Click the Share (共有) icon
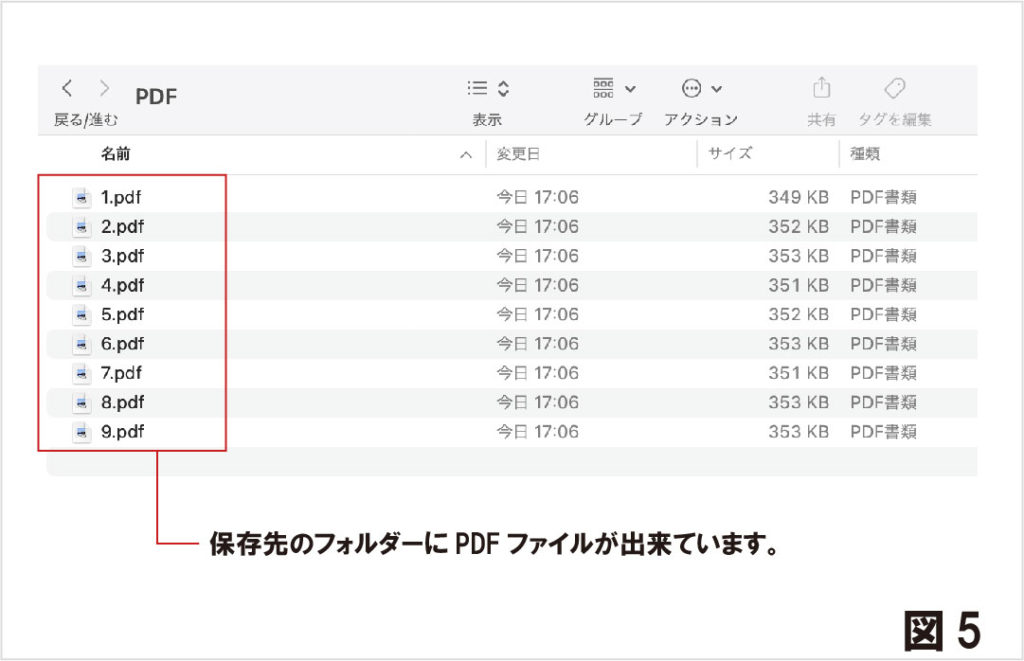The image size is (1024, 661). tap(821, 89)
